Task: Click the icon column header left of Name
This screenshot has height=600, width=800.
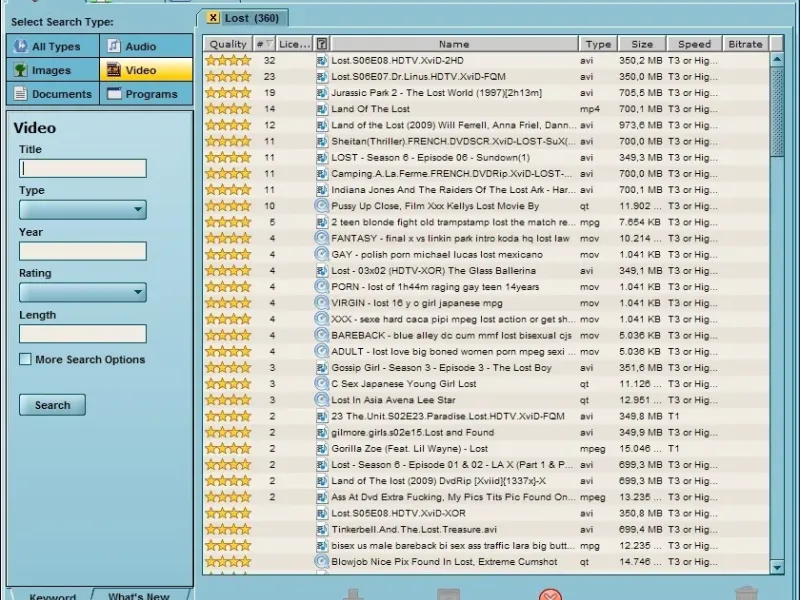Action: [x=322, y=44]
